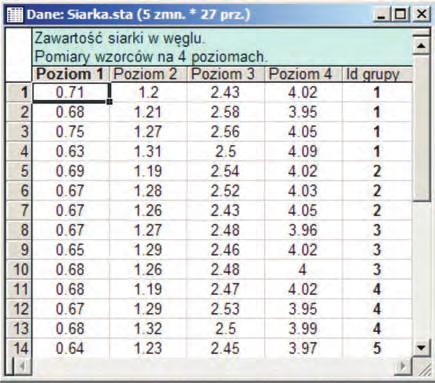This screenshot has height=383, width=435.
Task: Click cell 2.54 in row 5
Action: [226, 171]
